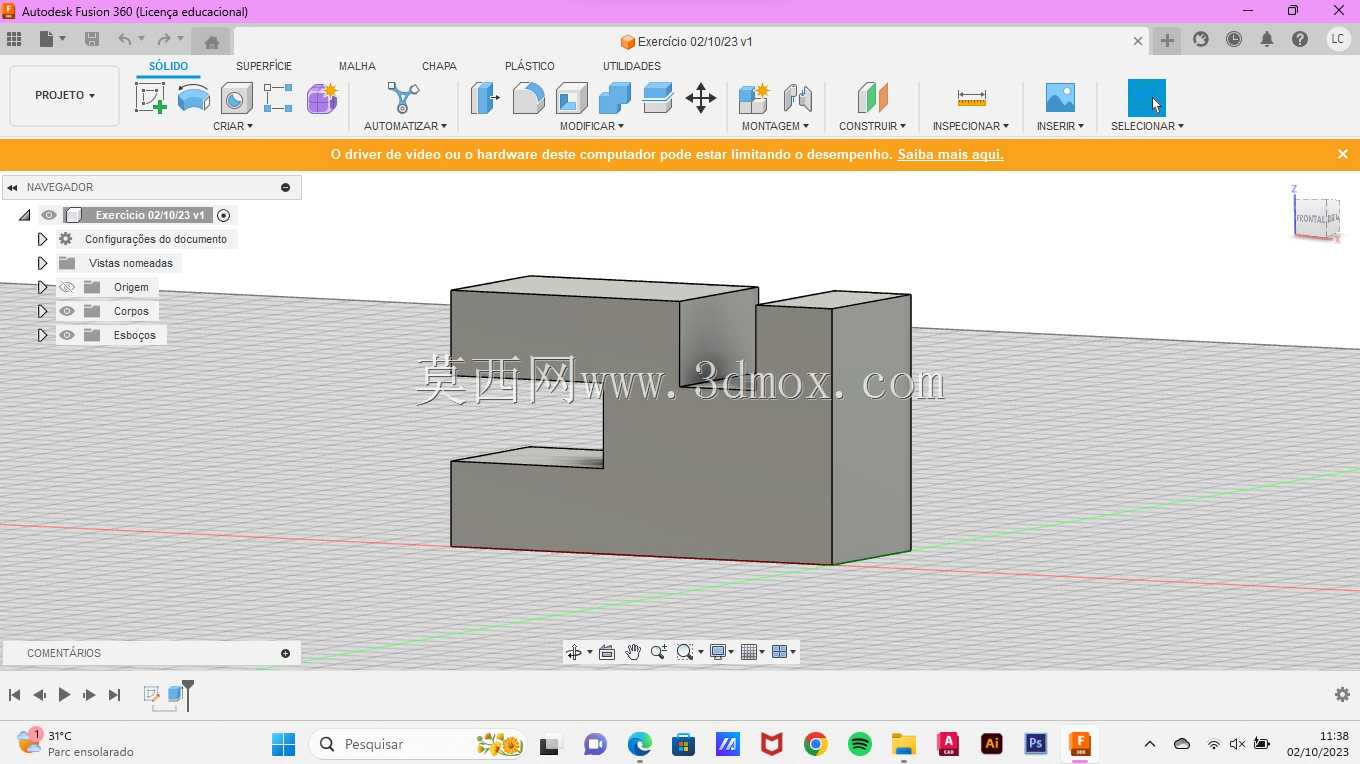Hide the Esboços folder
The width and height of the screenshot is (1360, 764).
[x=67, y=335]
